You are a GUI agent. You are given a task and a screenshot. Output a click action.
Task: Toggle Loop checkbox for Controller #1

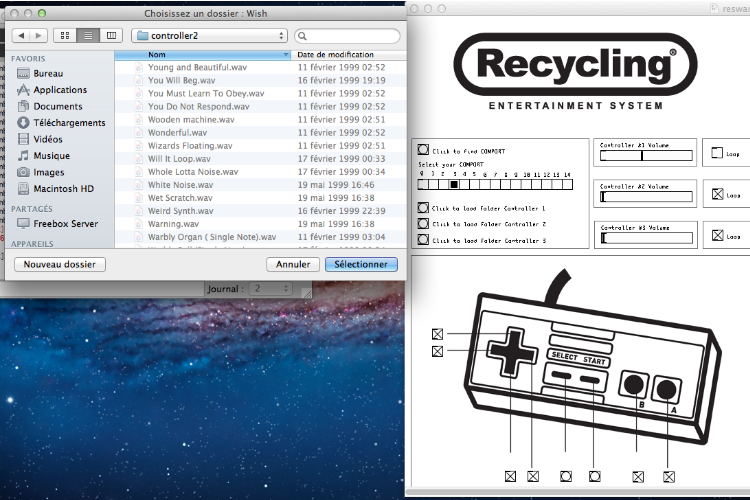[717, 153]
